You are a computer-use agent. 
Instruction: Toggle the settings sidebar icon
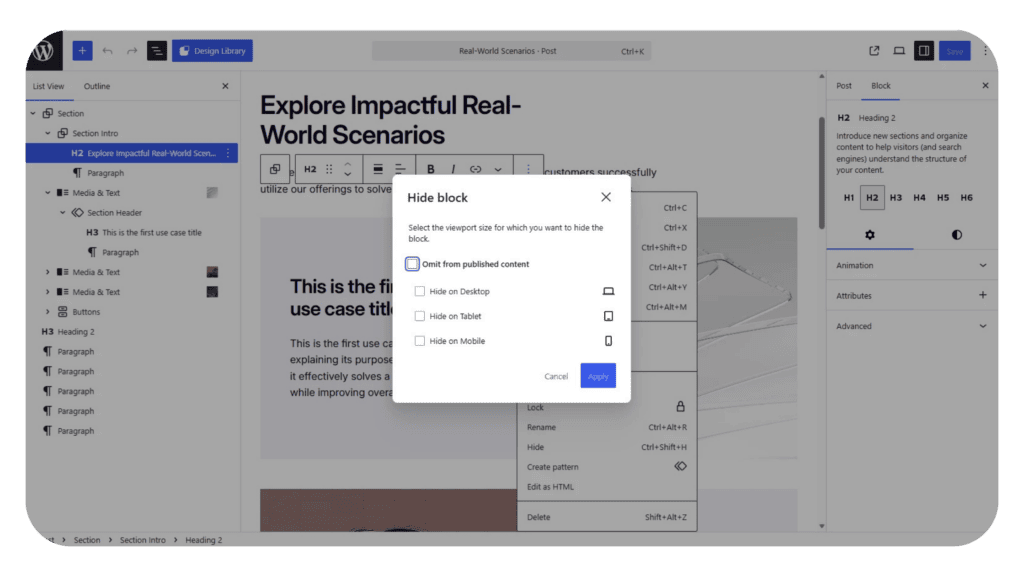[923, 51]
